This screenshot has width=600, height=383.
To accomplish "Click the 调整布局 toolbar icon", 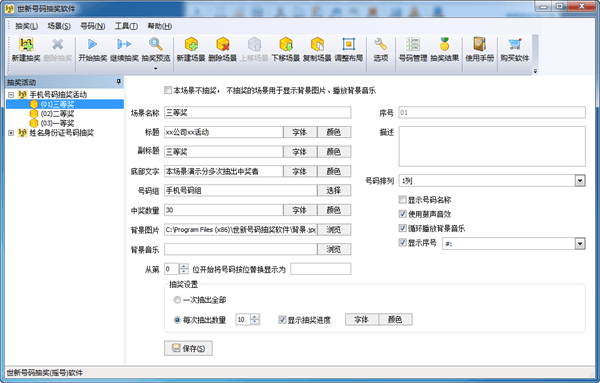I will click(x=349, y=44).
